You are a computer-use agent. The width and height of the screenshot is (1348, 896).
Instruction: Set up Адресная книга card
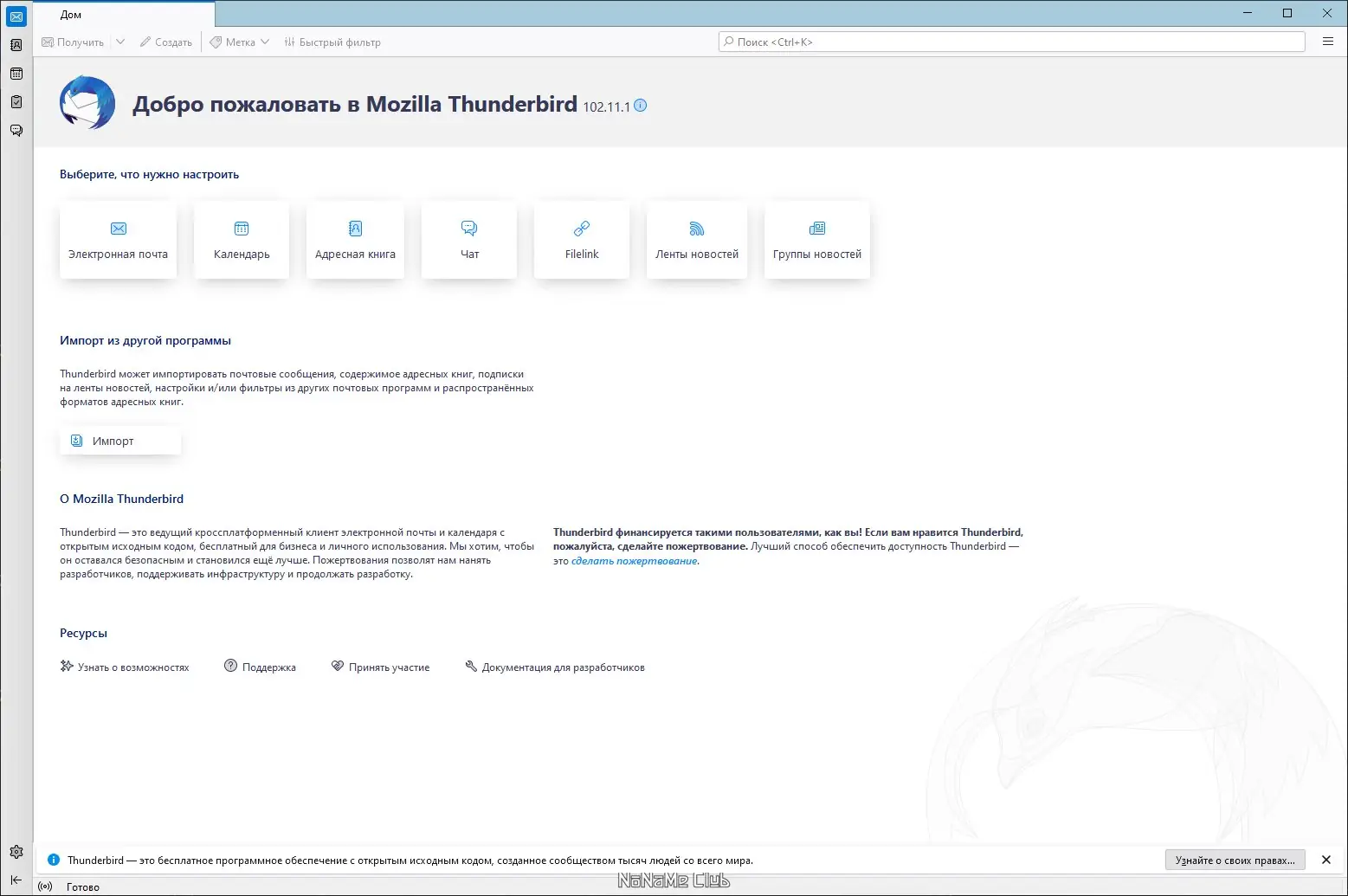tap(355, 240)
